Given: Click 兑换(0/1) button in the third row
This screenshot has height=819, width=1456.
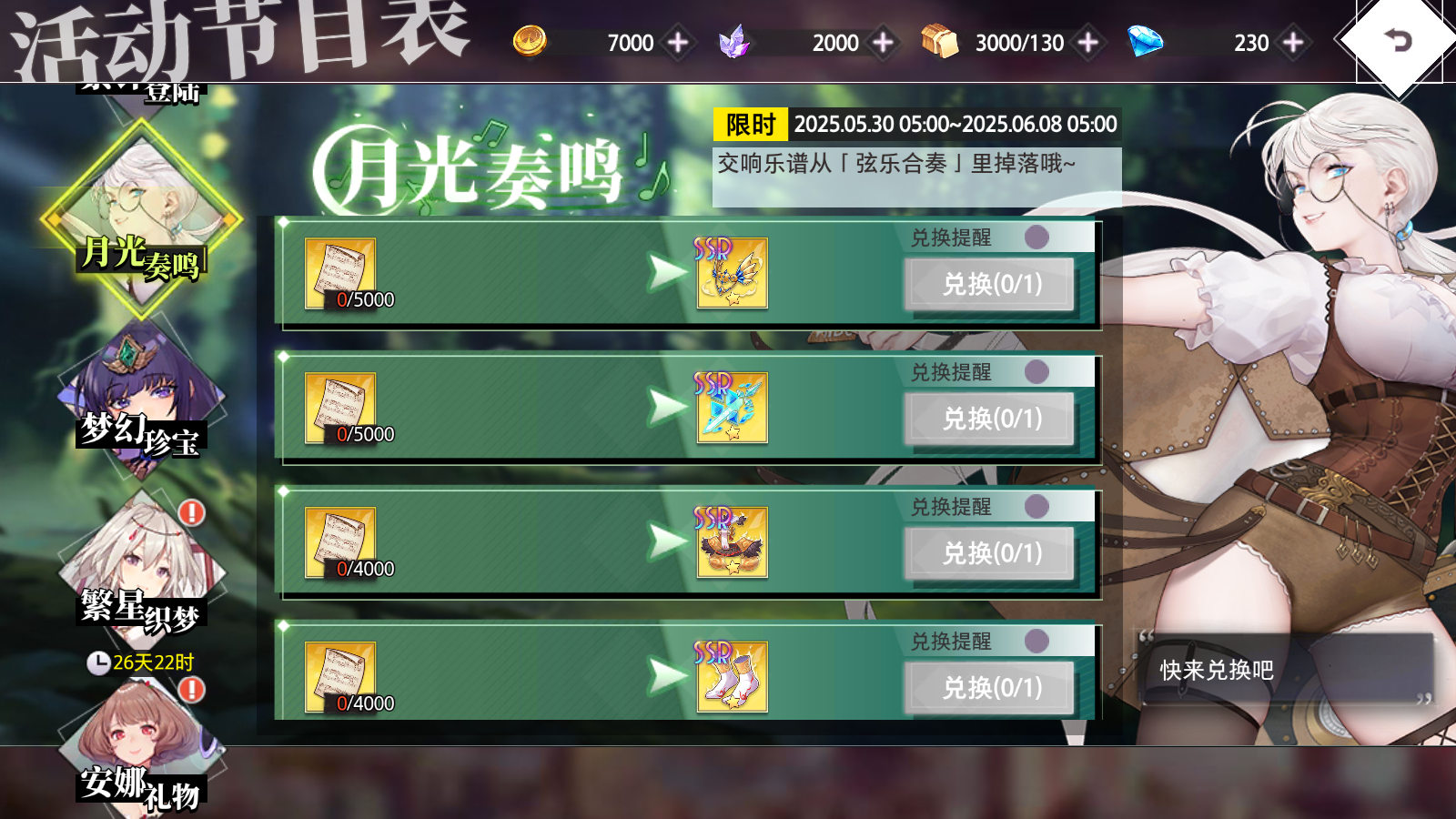Looking at the screenshot, I should coord(990,554).
